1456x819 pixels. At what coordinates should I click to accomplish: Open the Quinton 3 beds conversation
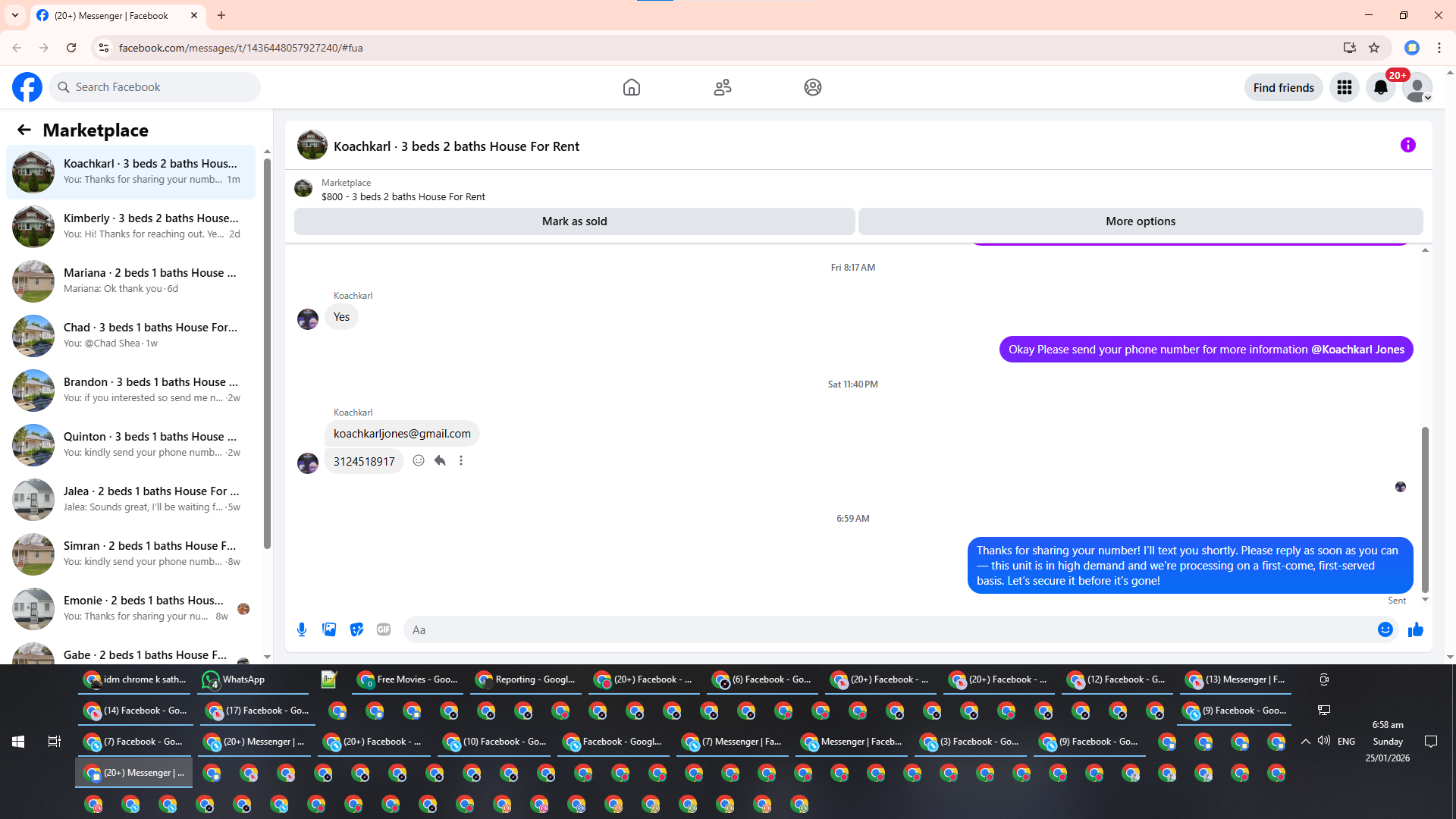[131, 444]
